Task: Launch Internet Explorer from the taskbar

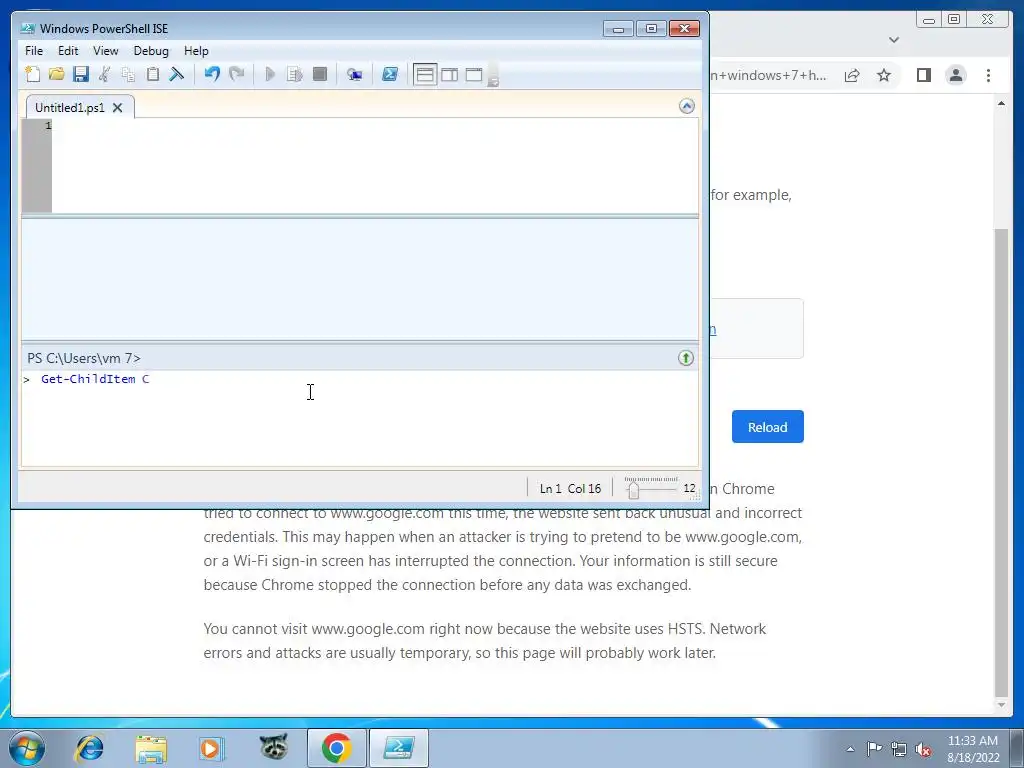Action: point(89,748)
